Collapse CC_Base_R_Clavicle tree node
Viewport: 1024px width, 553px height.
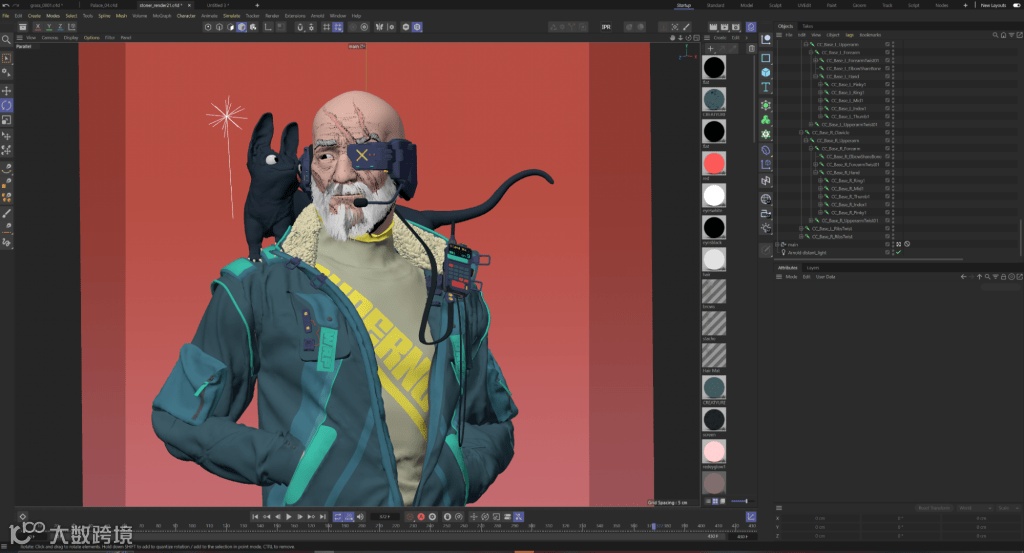(x=801, y=133)
